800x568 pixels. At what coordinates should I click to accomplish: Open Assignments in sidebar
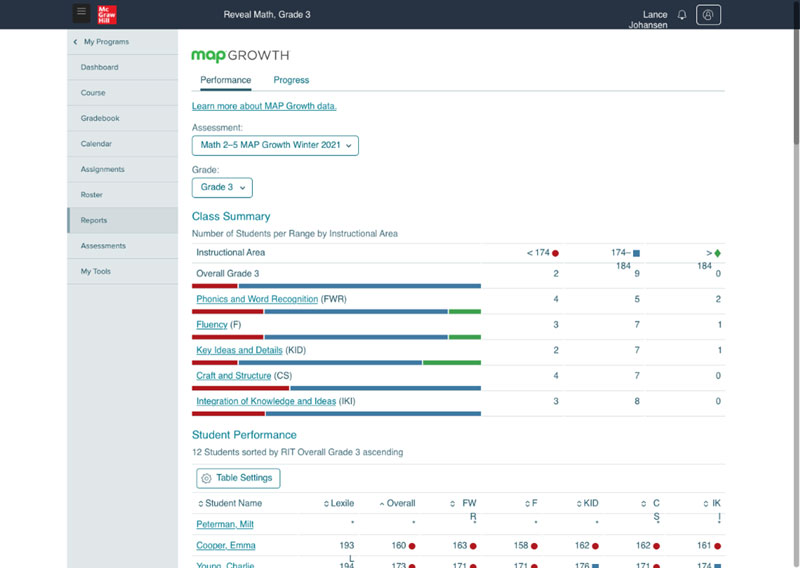pos(122,169)
